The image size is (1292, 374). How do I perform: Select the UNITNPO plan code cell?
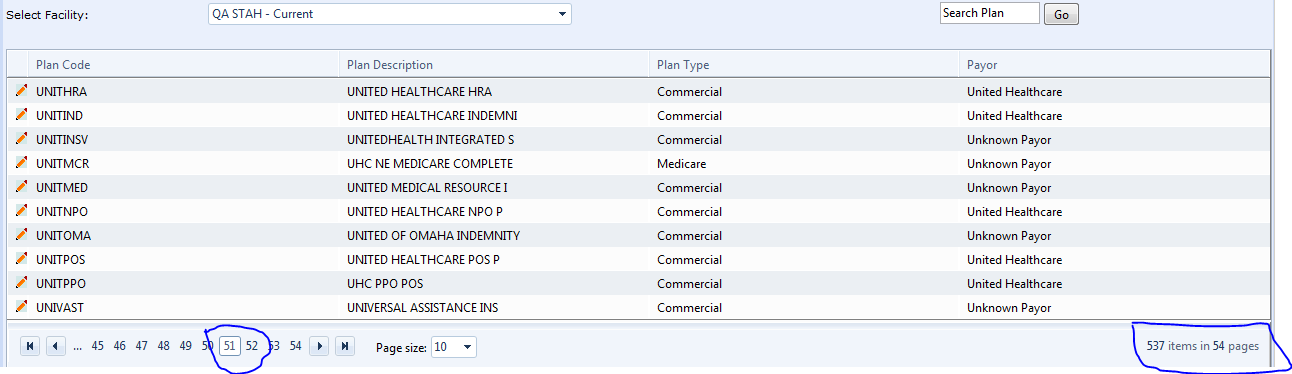coord(62,212)
